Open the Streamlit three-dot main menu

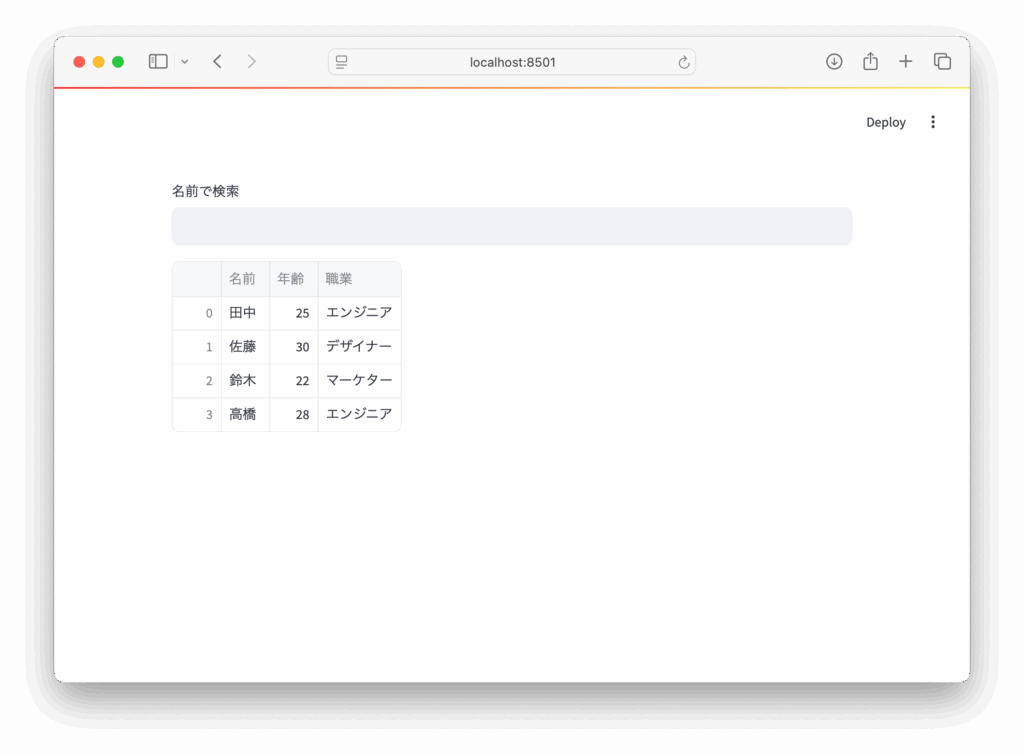click(x=933, y=122)
